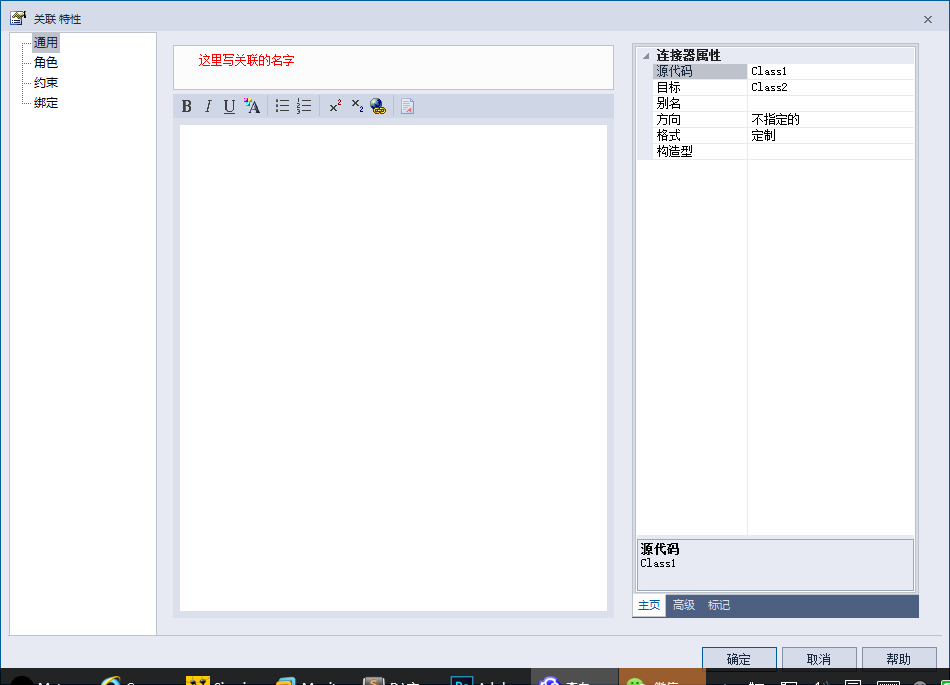
Task: Switch to the 高级 tab
Action: (684, 605)
